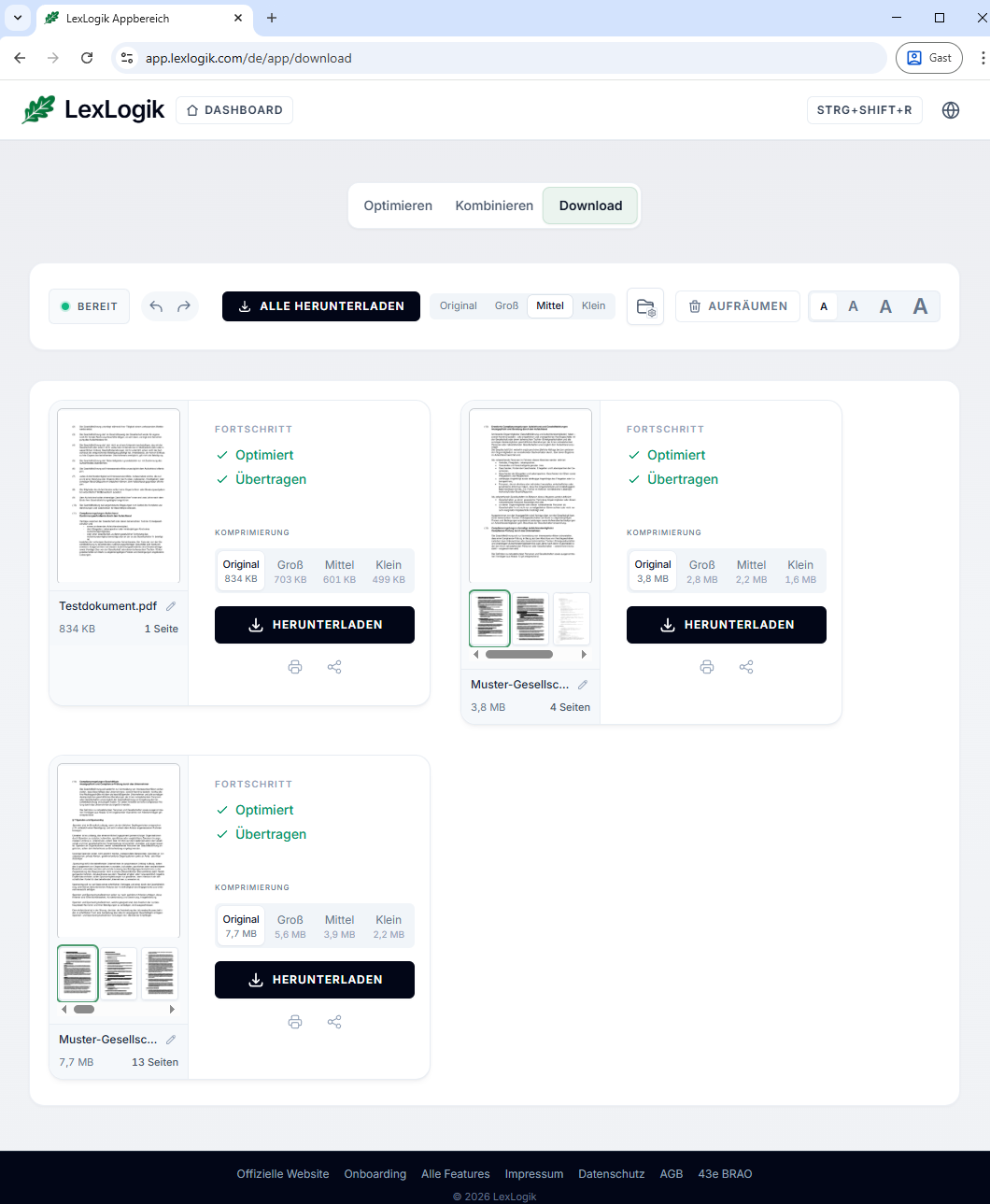Click the Aufräumen button
990x1204 pixels.
point(738,306)
